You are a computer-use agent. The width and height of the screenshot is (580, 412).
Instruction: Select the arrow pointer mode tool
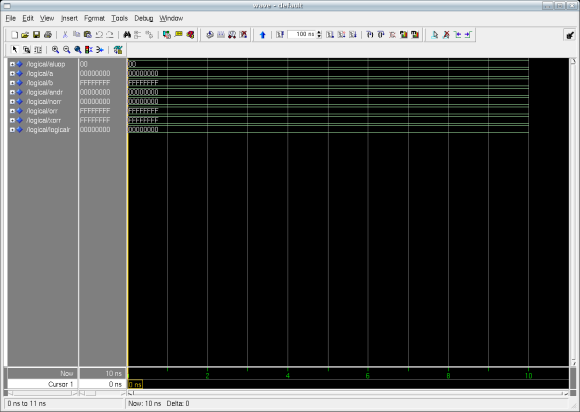tap(15, 50)
